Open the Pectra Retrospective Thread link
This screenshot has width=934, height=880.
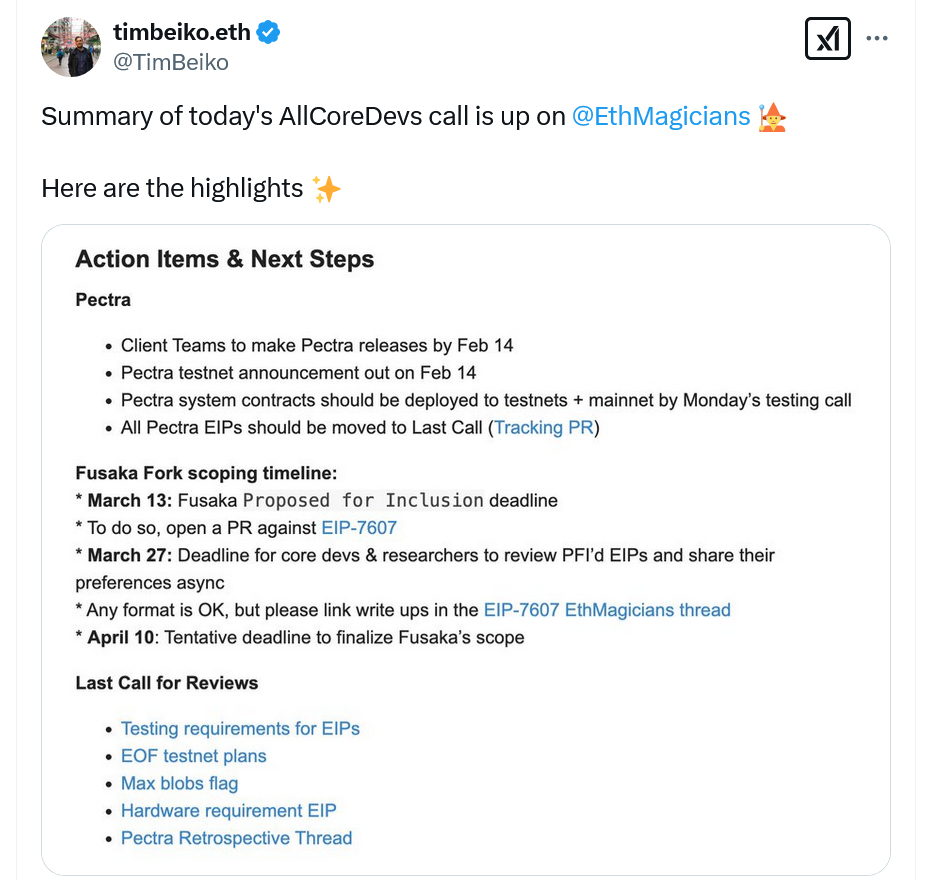coord(237,838)
